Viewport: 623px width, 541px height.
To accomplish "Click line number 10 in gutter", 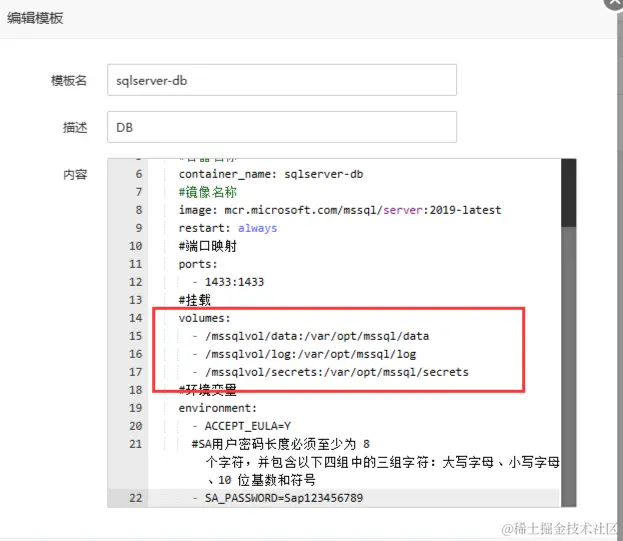I will (x=135, y=246).
